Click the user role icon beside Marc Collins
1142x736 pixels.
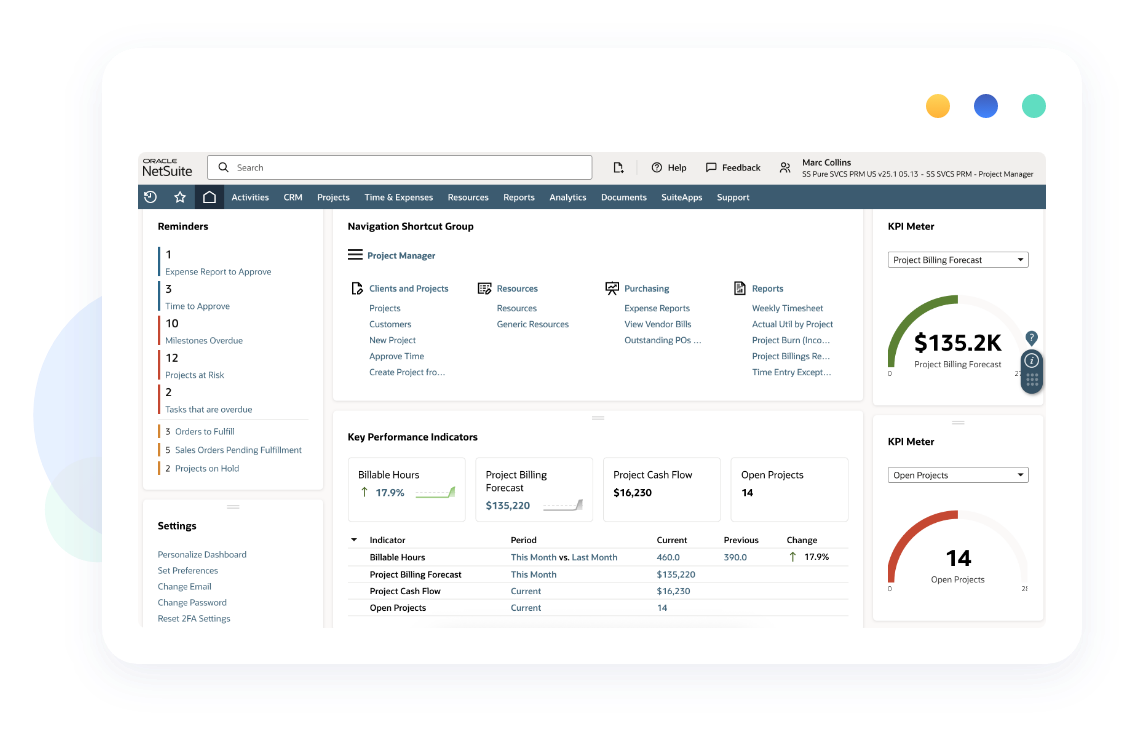(785, 168)
